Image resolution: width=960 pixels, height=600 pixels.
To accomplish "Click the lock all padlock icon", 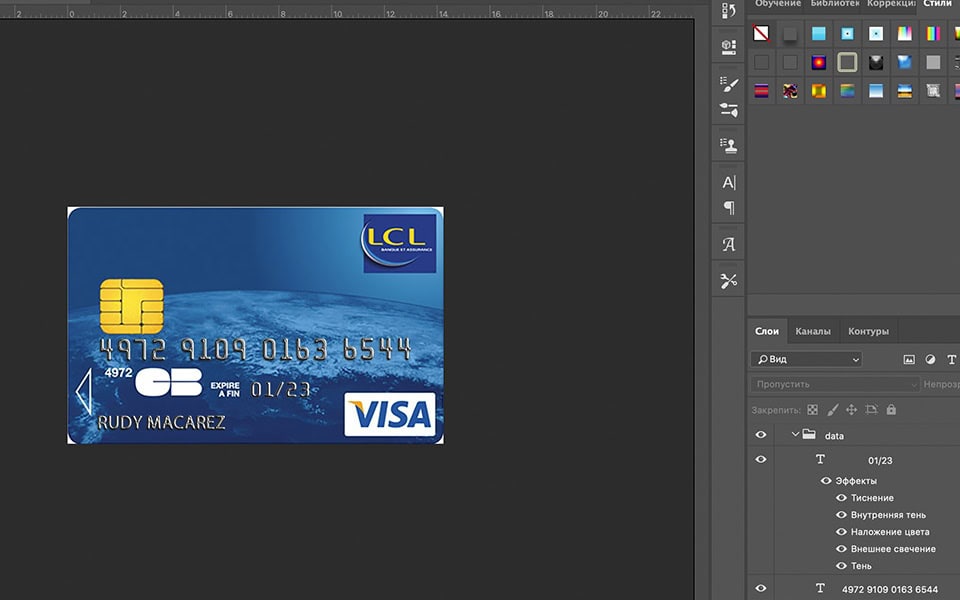I will 891,409.
